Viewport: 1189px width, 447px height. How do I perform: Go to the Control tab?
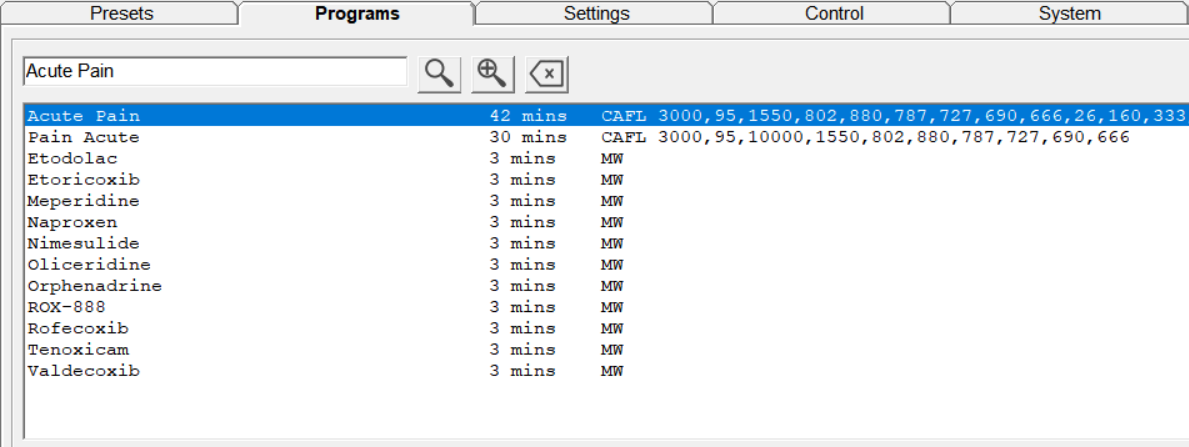click(834, 14)
